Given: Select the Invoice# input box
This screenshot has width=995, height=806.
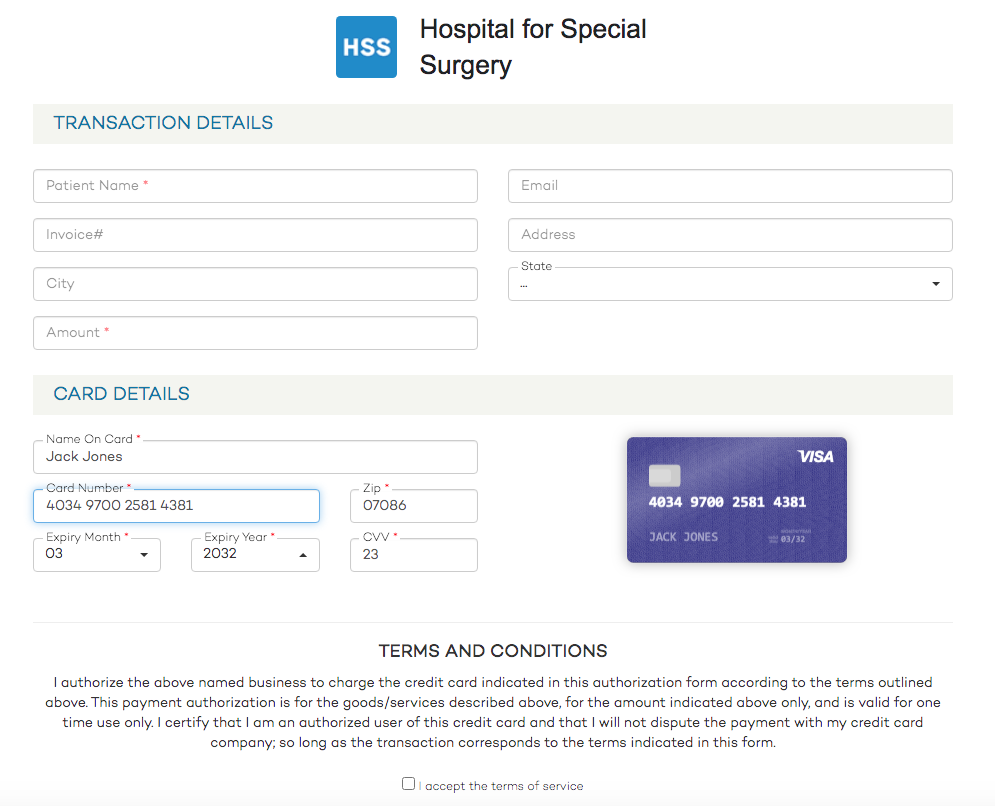Looking at the screenshot, I should click(x=255, y=235).
